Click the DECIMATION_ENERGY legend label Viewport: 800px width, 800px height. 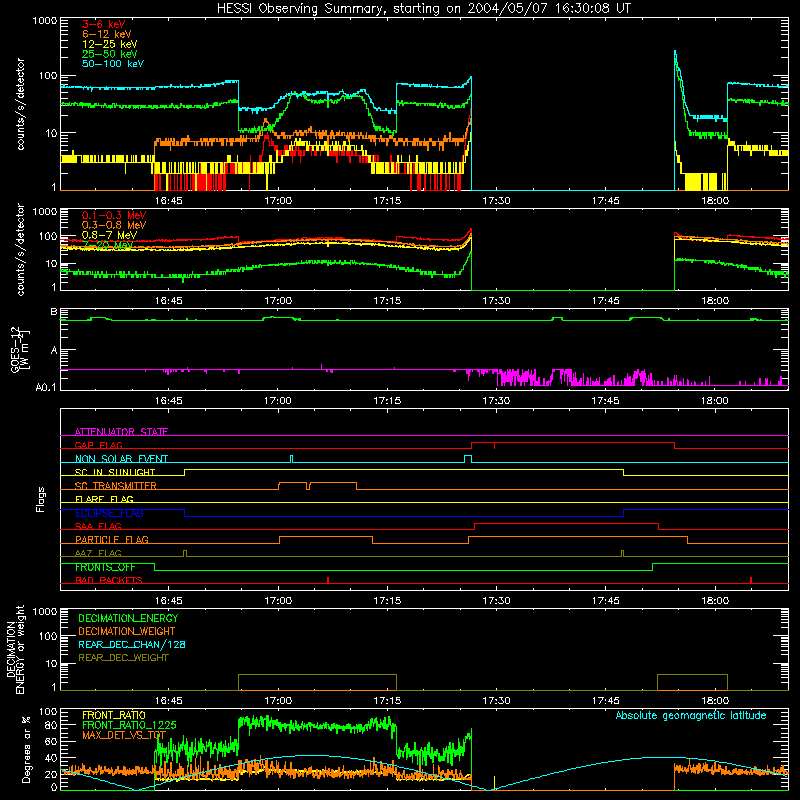[128, 618]
